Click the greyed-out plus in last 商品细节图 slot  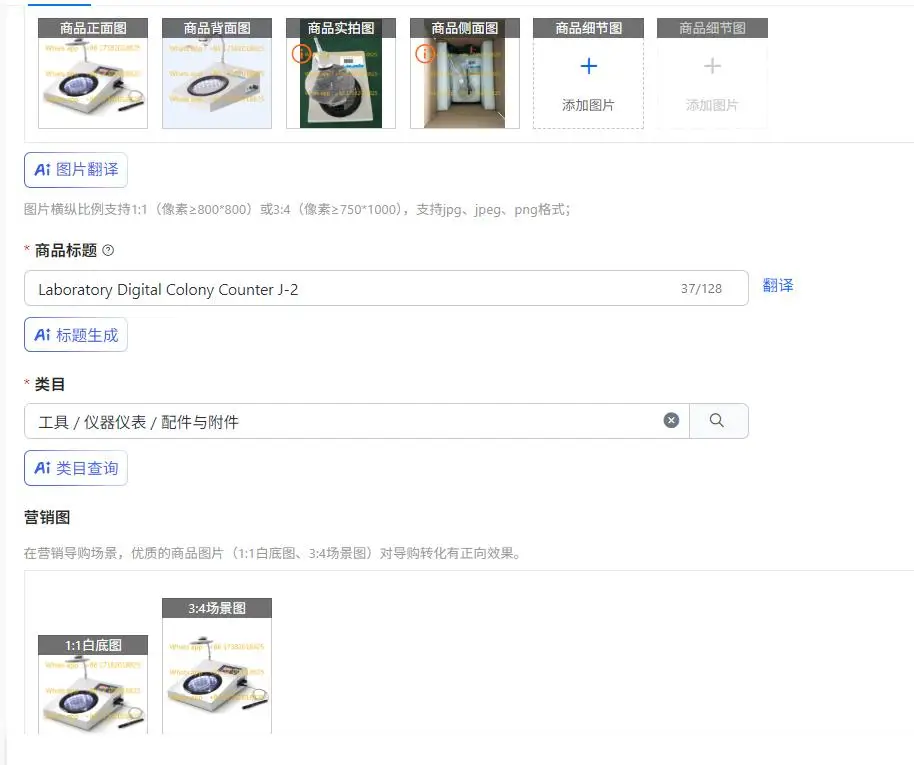click(712, 66)
